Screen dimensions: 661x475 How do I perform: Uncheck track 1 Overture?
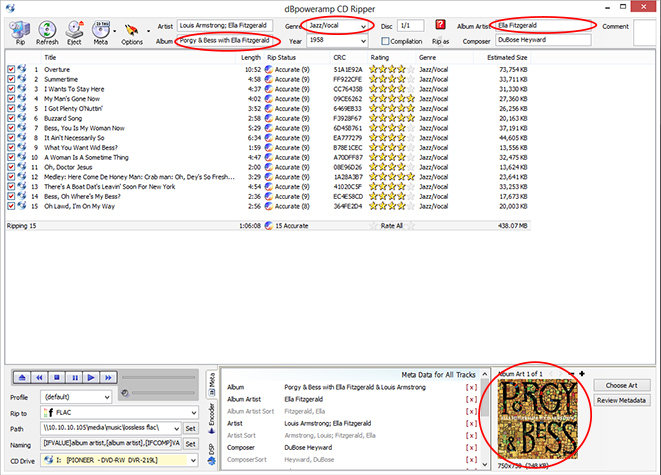pos(11,69)
